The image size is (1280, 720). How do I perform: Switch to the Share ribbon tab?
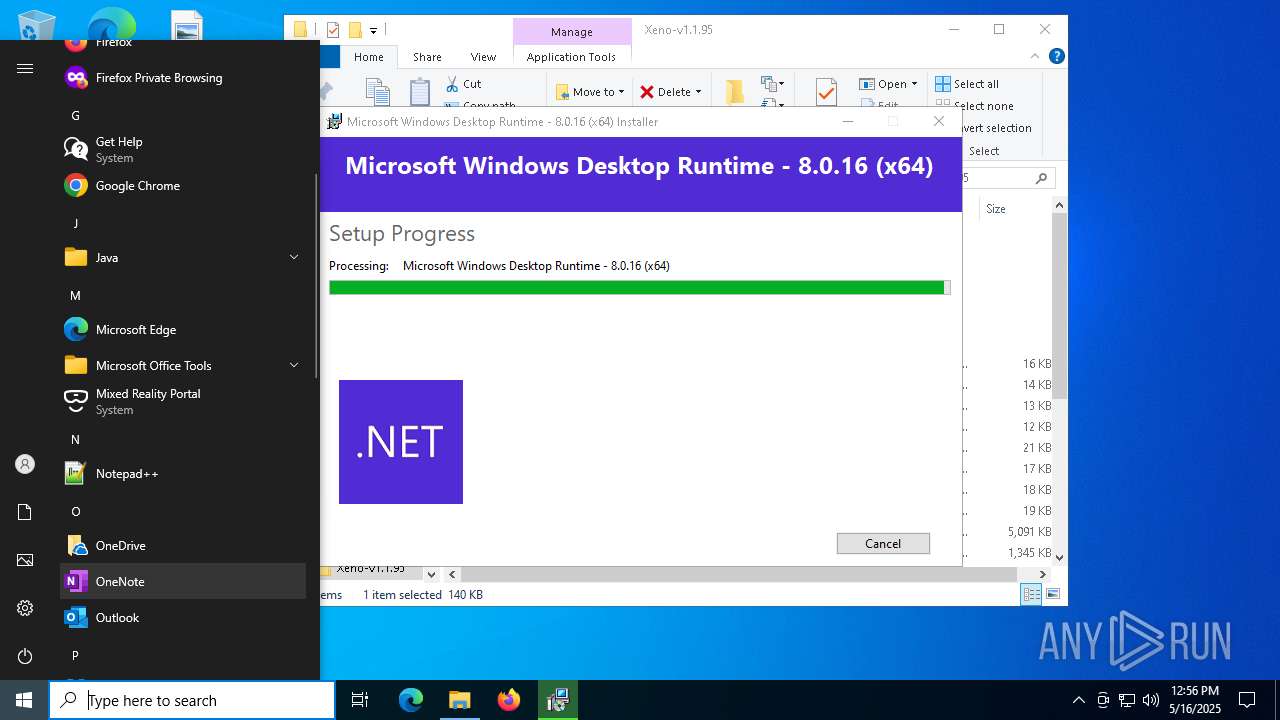pyautogui.click(x=427, y=57)
